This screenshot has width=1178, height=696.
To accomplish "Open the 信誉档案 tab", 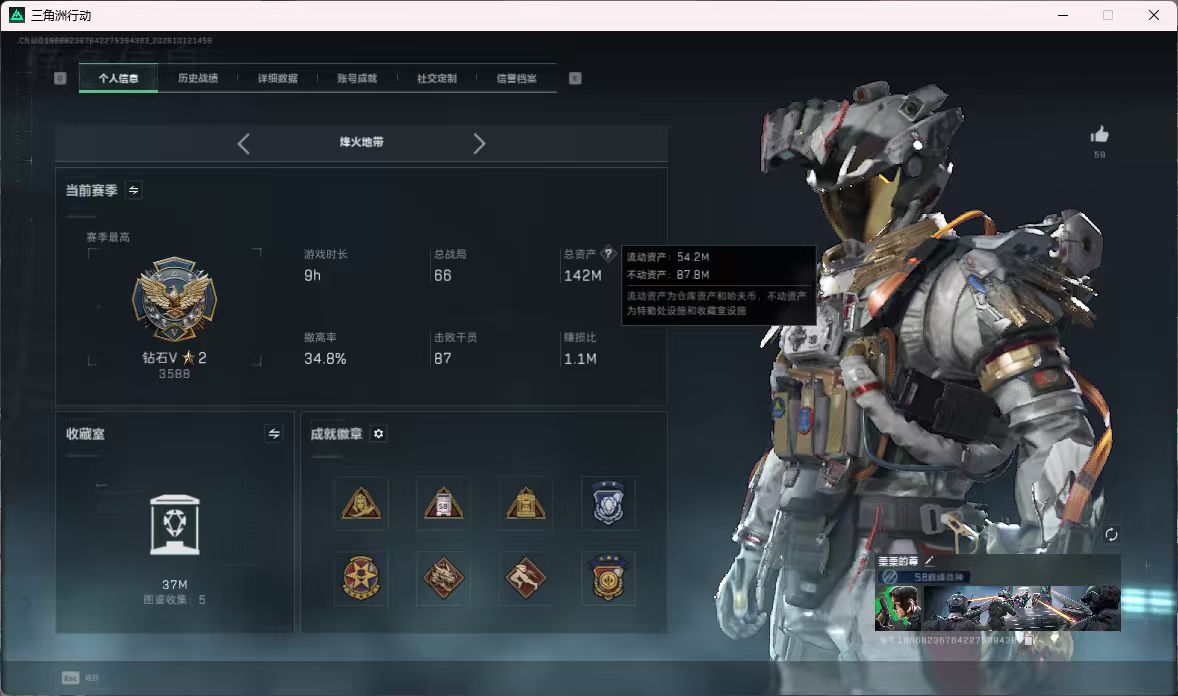I will [517, 78].
